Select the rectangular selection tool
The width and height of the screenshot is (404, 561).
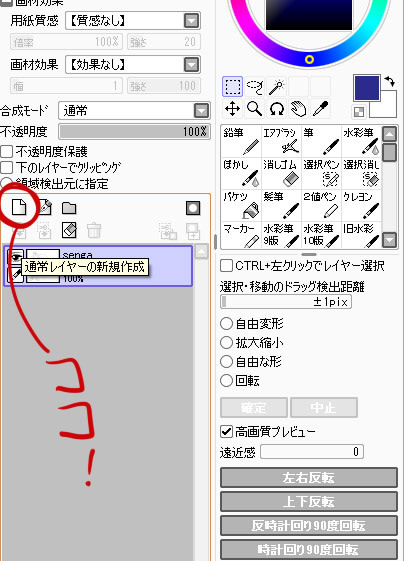233,87
